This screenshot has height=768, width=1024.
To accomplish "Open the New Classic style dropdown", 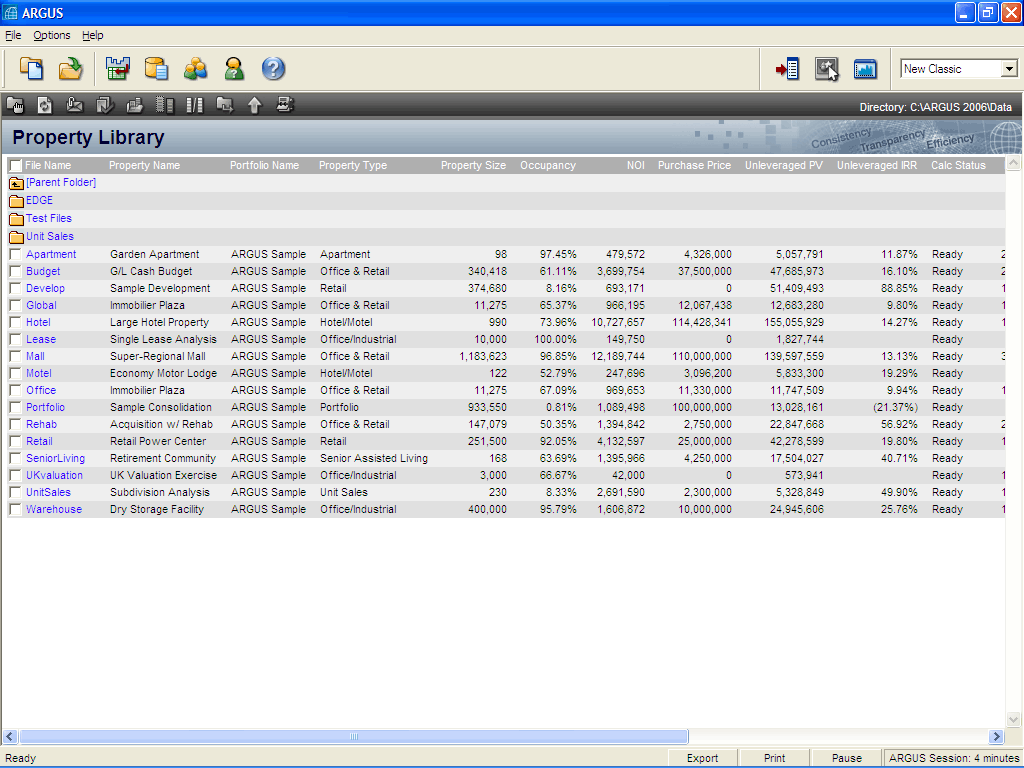I will click(x=1009, y=69).
